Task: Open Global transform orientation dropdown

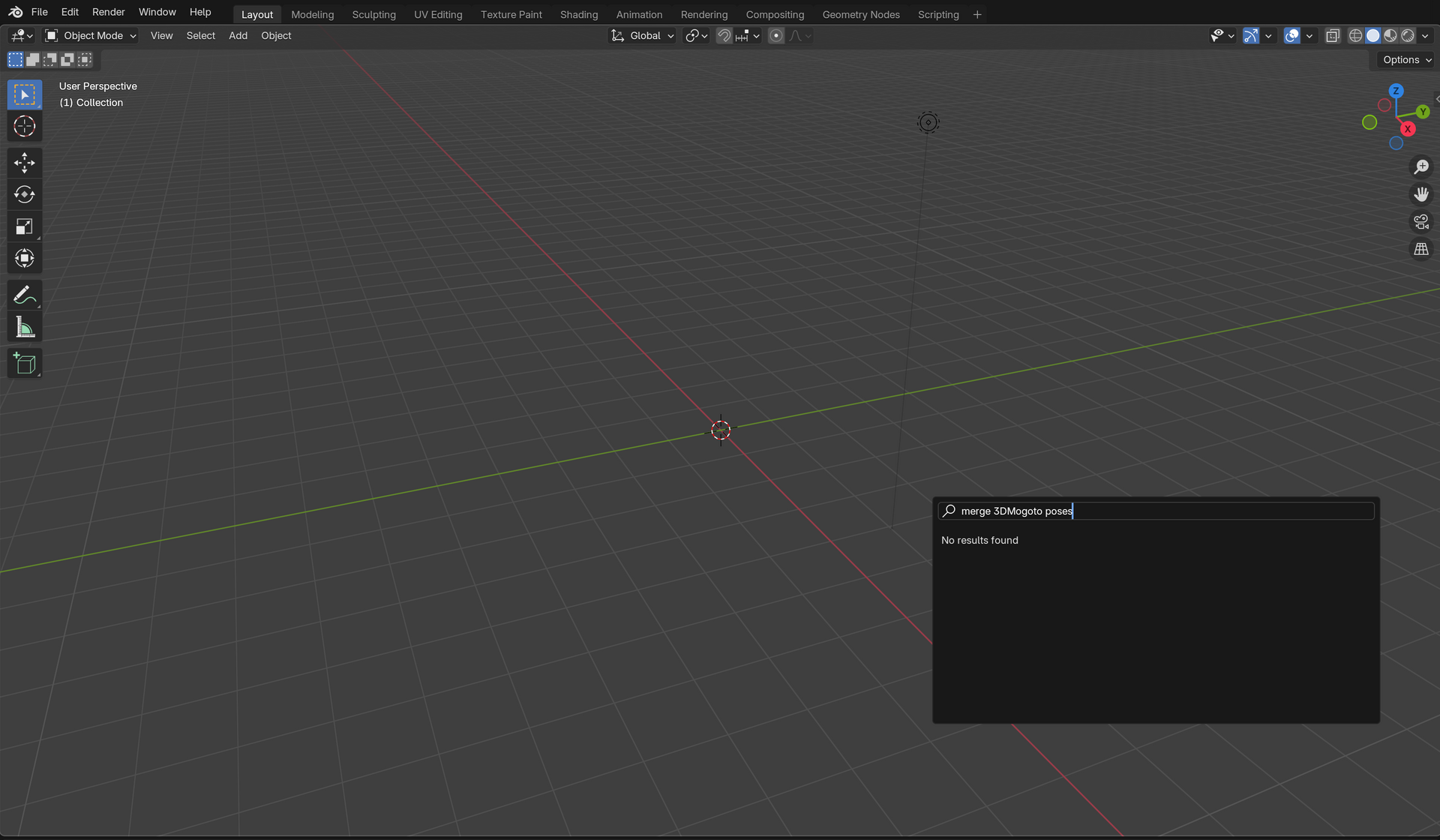Action: point(643,36)
